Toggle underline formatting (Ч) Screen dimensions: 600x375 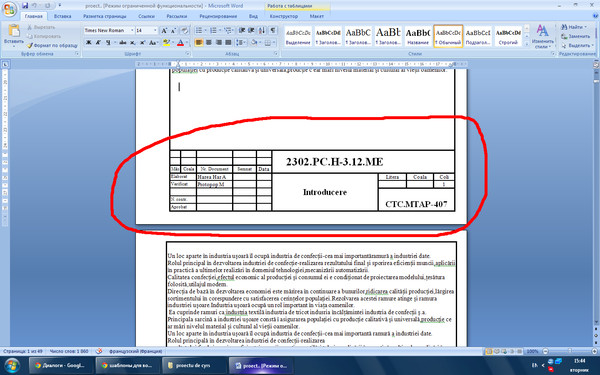click(108, 42)
